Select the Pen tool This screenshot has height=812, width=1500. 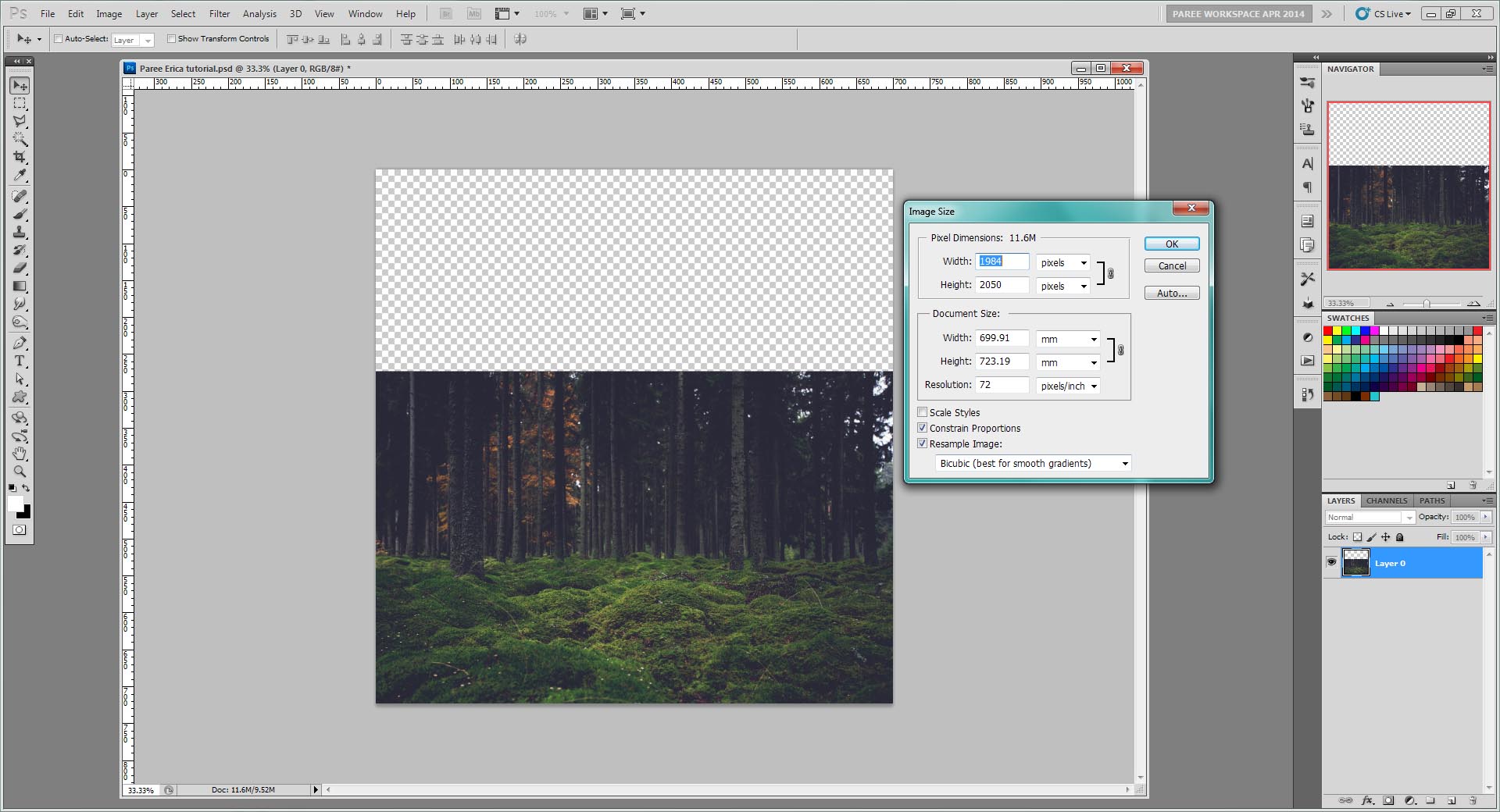click(20, 343)
